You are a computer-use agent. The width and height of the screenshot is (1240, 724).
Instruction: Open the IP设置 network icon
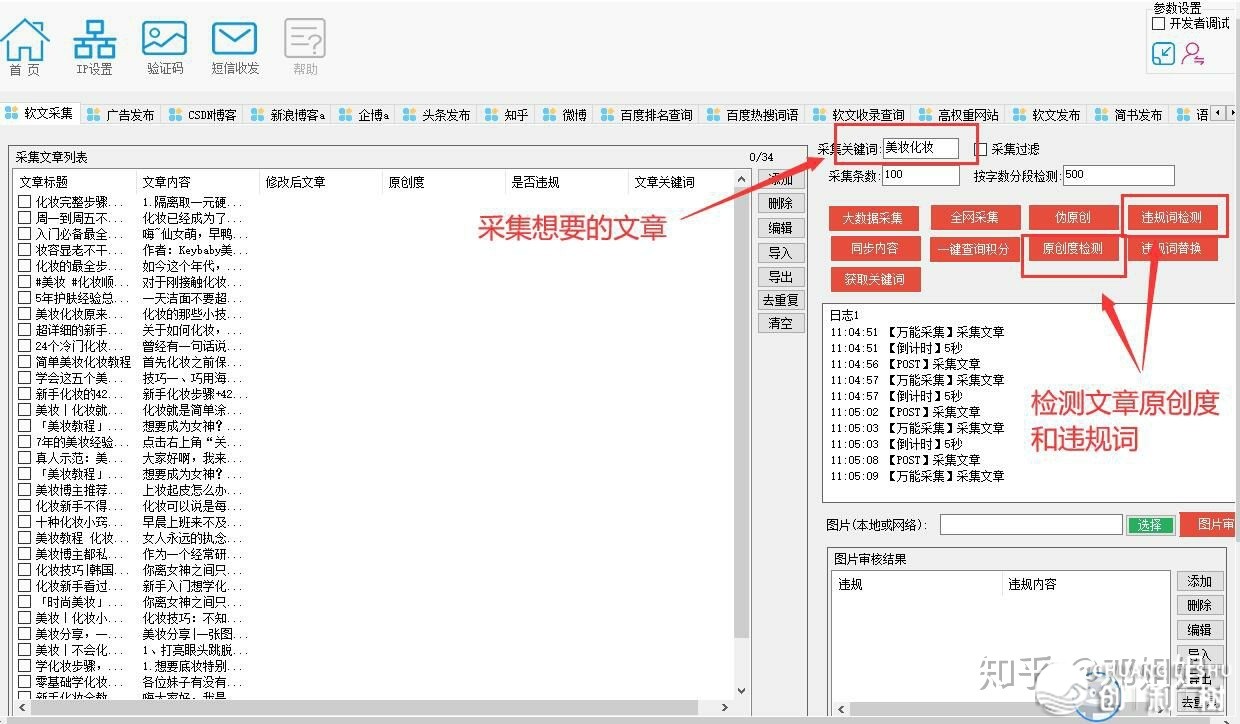tap(95, 46)
